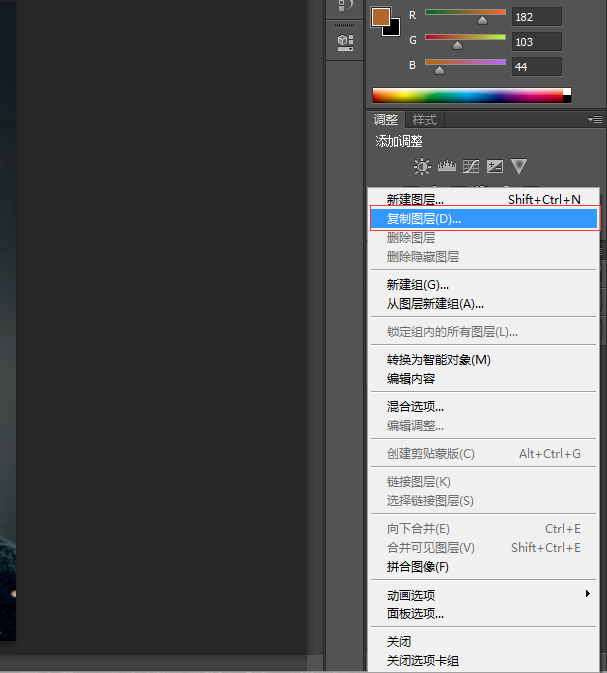The height and width of the screenshot is (673, 607).
Task: Pick a color from the spectrum ramp
Action: [467, 95]
